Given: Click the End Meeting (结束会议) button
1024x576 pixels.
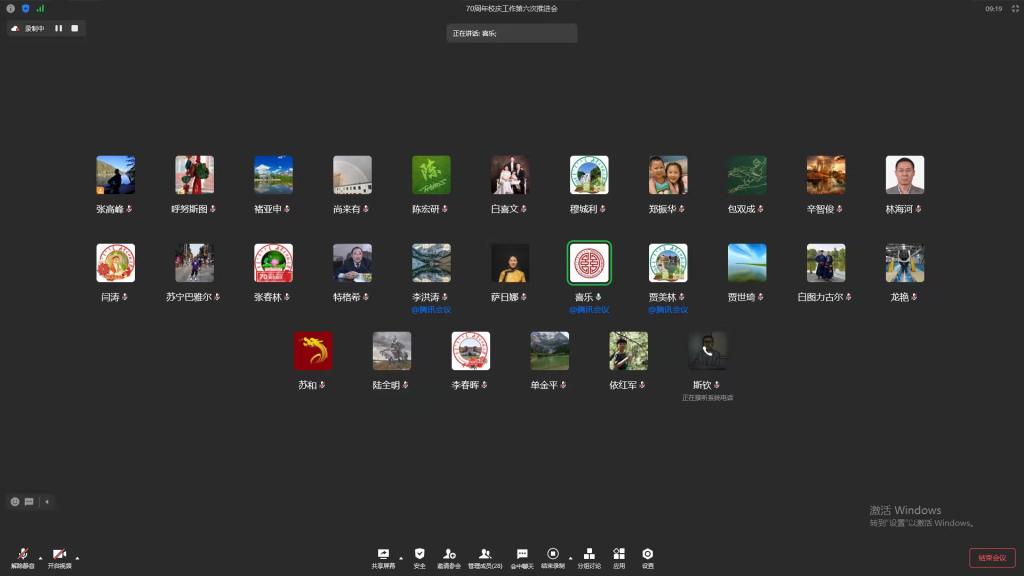Looking at the screenshot, I should click(x=992, y=558).
